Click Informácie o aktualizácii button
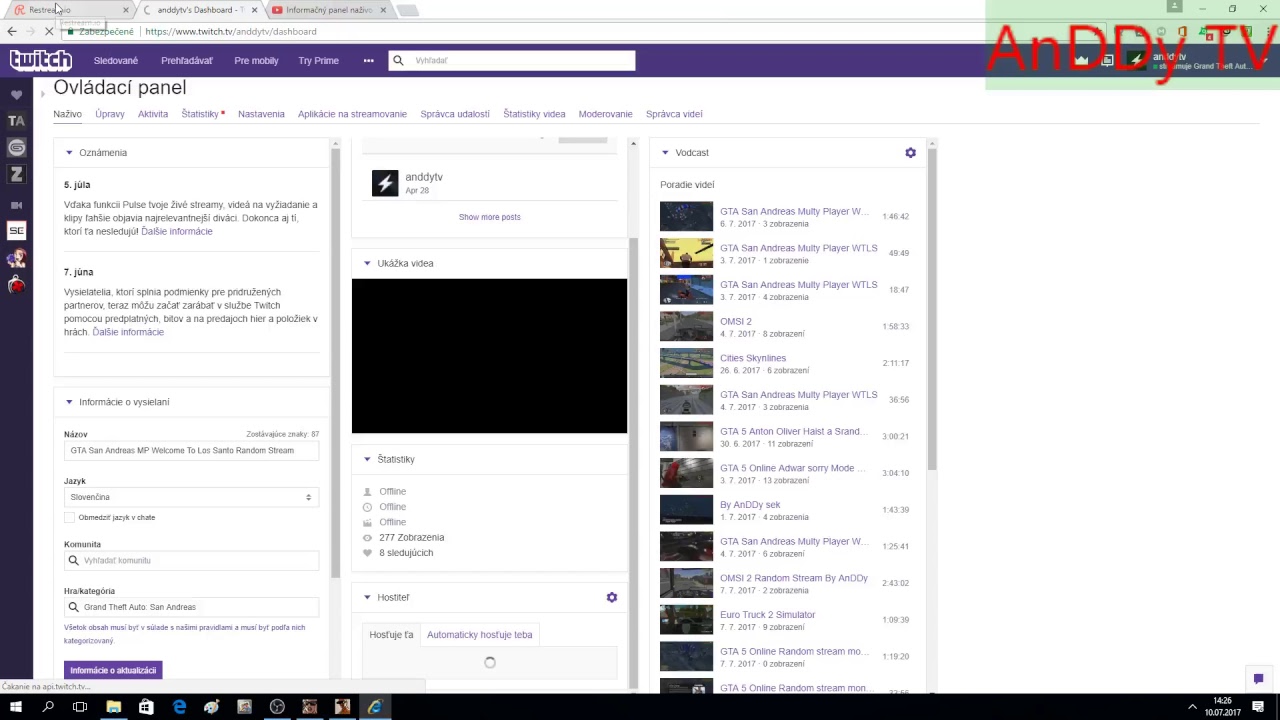Viewport: 1280px width, 720px height. [x=113, y=670]
